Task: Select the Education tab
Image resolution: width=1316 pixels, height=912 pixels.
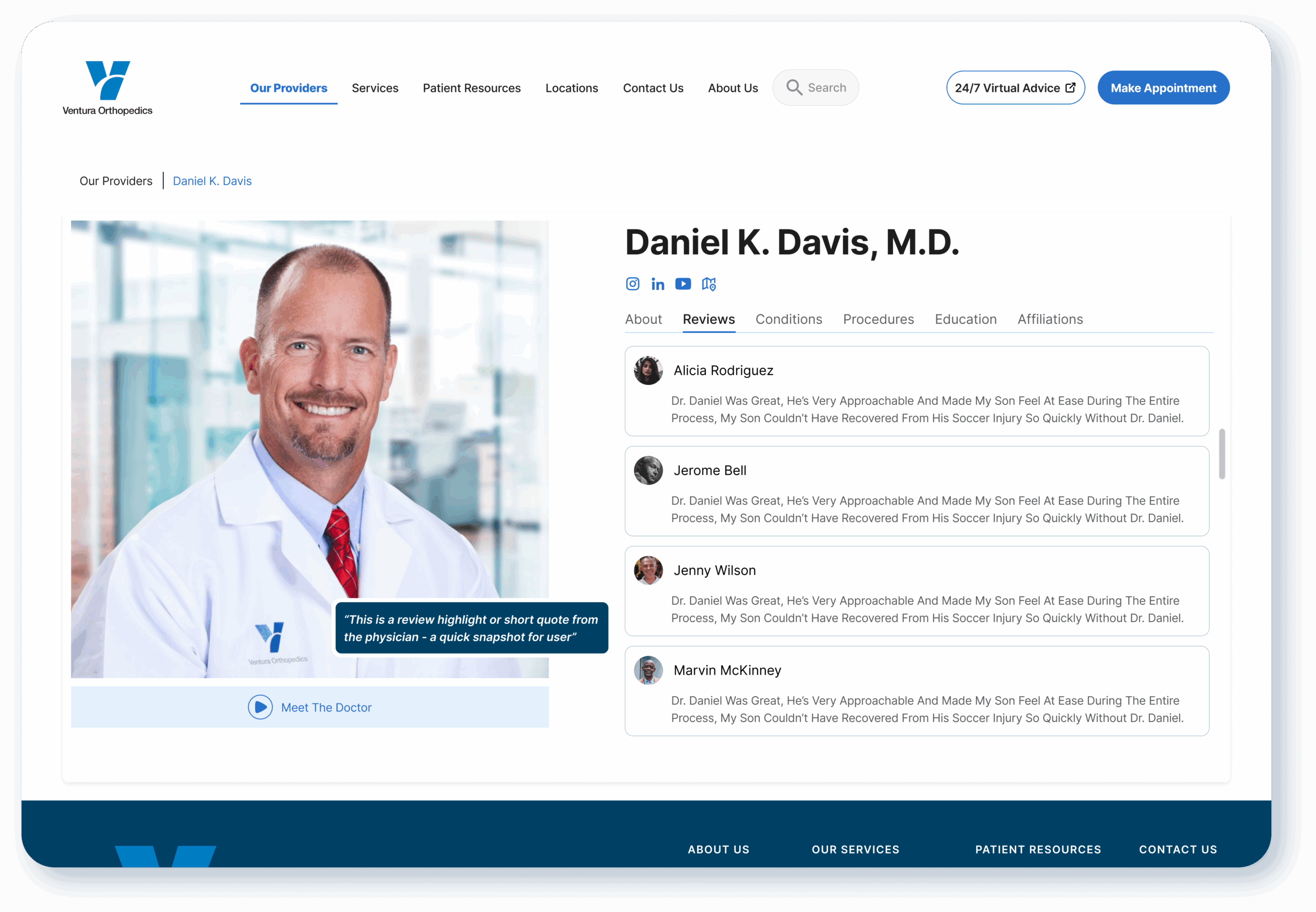Action: point(965,320)
